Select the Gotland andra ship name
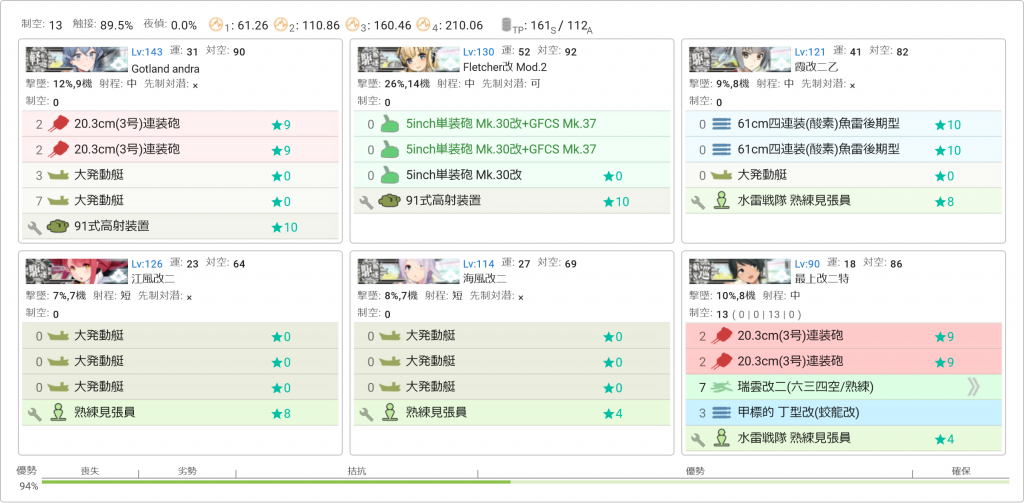The image size is (1024, 503). tap(166, 67)
